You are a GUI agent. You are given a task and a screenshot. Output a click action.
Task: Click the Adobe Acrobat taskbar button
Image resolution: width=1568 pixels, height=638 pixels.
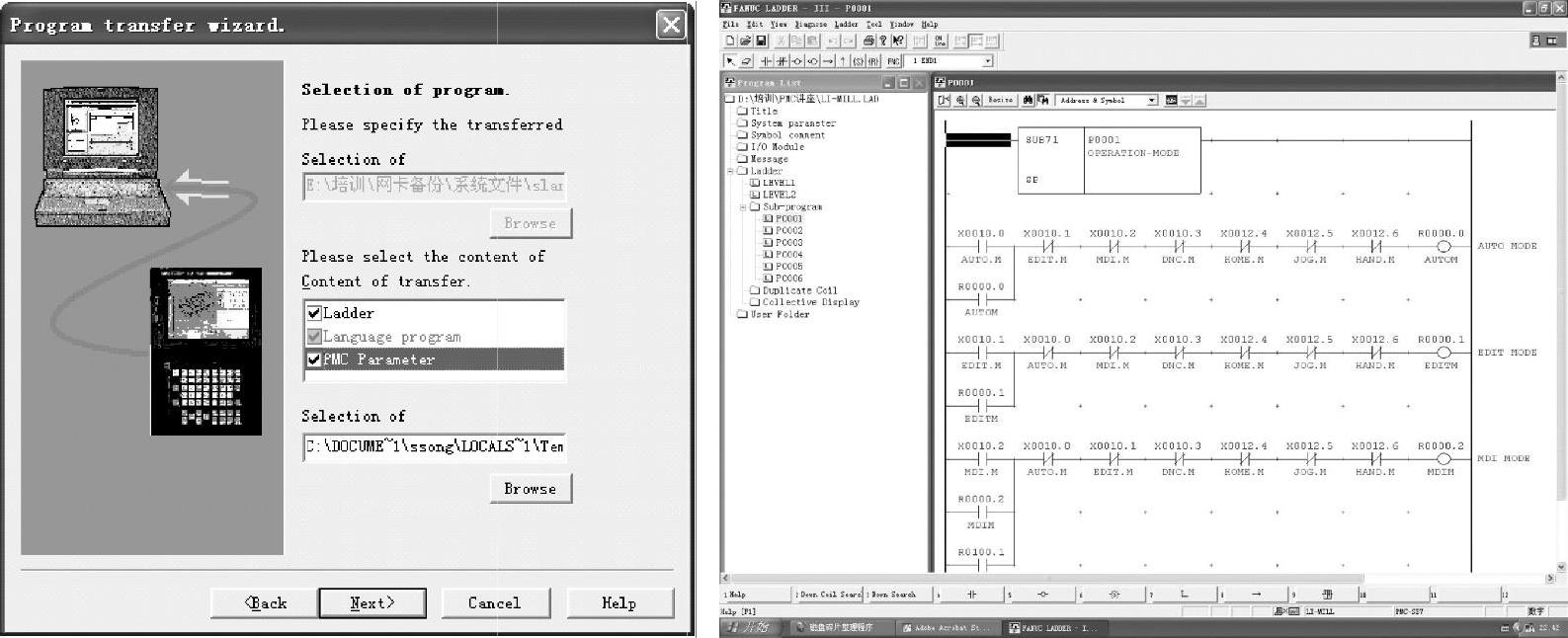click(x=948, y=627)
